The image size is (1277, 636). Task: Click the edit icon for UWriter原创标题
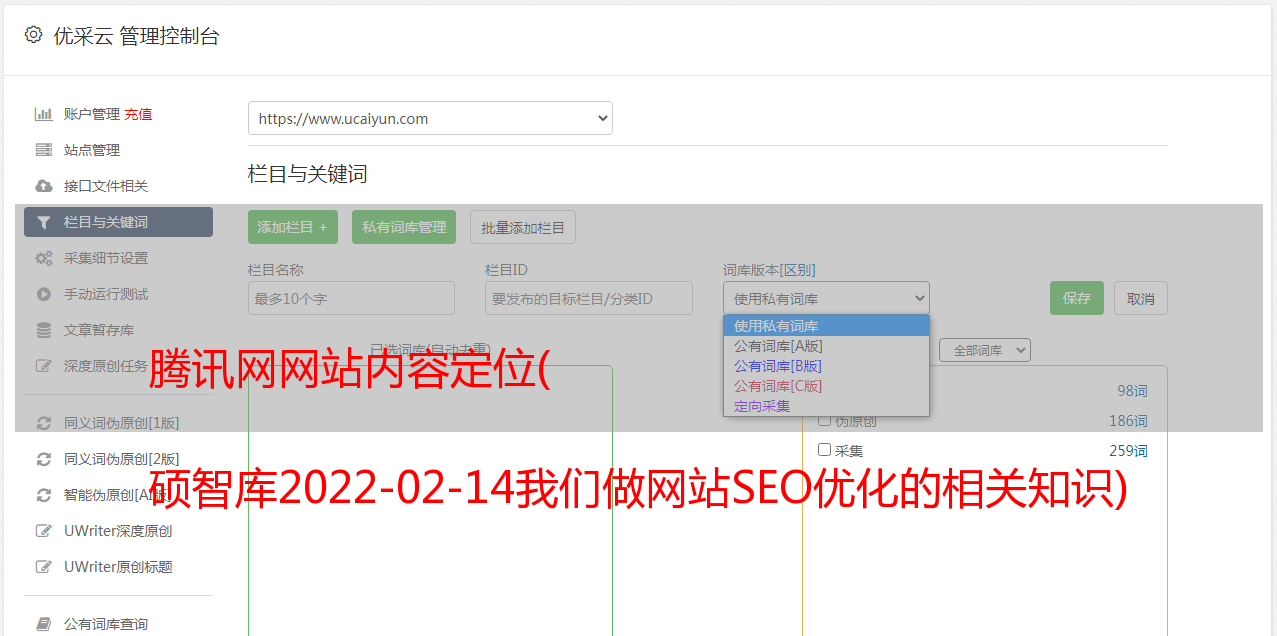pos(44,567)
